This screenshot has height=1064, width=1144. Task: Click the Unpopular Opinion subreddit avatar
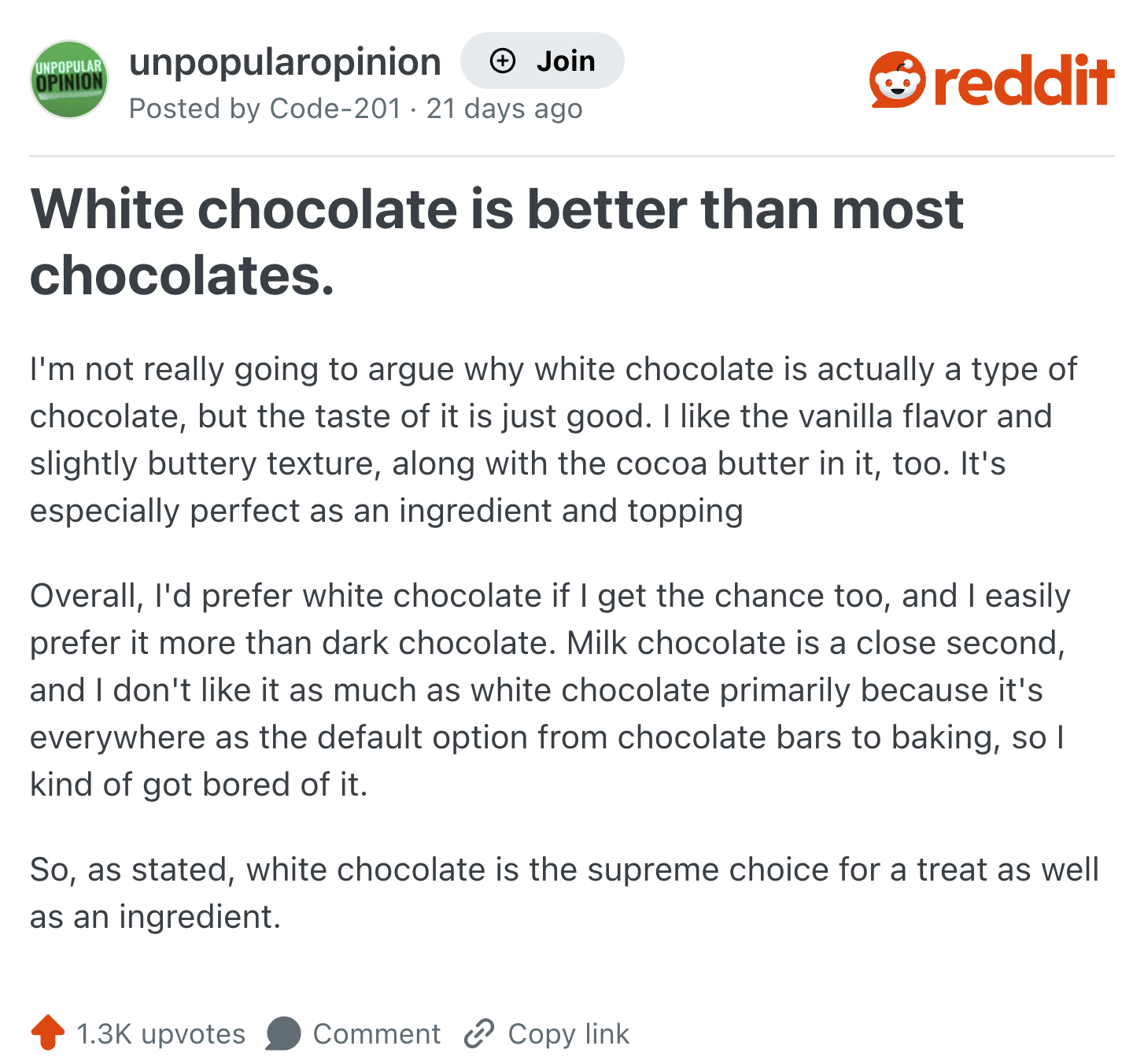pyautogui.click(x=69, y=79)
